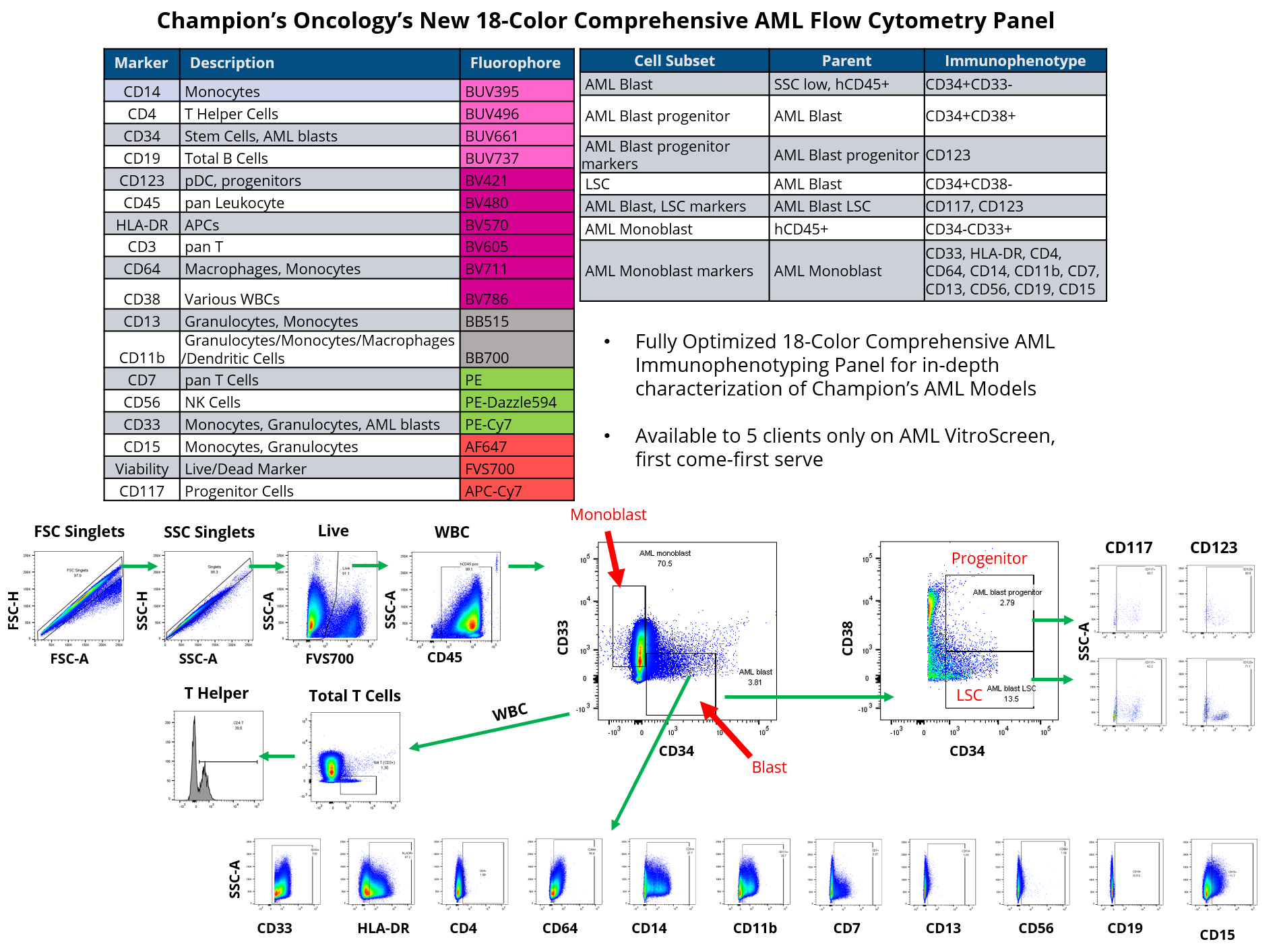Click the BB515 gray fluorophore cell
This screenshot has height=952, width=1279.
pos(517,321)
